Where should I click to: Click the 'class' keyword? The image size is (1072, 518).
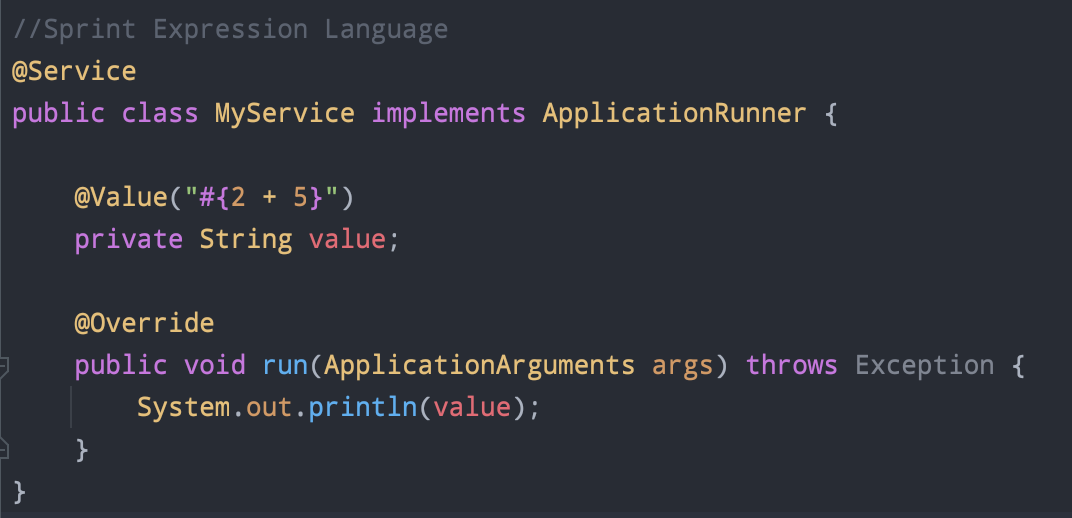[x=160, y=113]
